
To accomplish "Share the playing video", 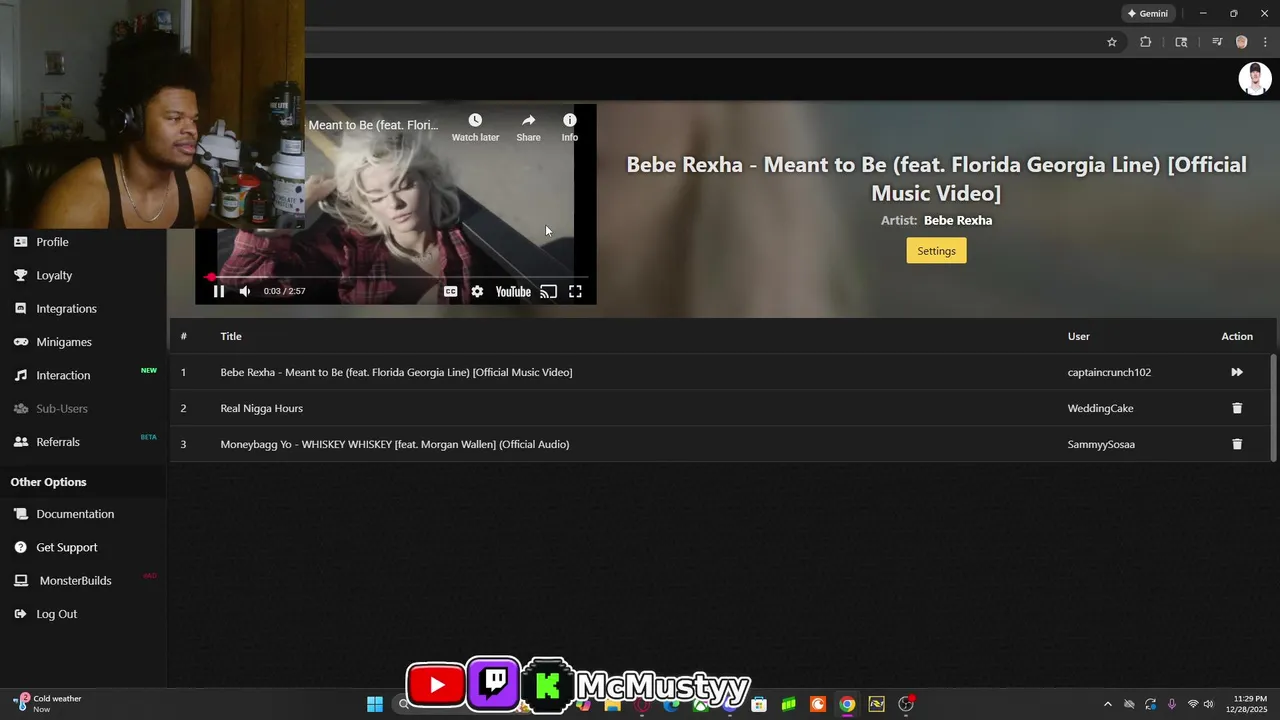I will tap(528, 127).
